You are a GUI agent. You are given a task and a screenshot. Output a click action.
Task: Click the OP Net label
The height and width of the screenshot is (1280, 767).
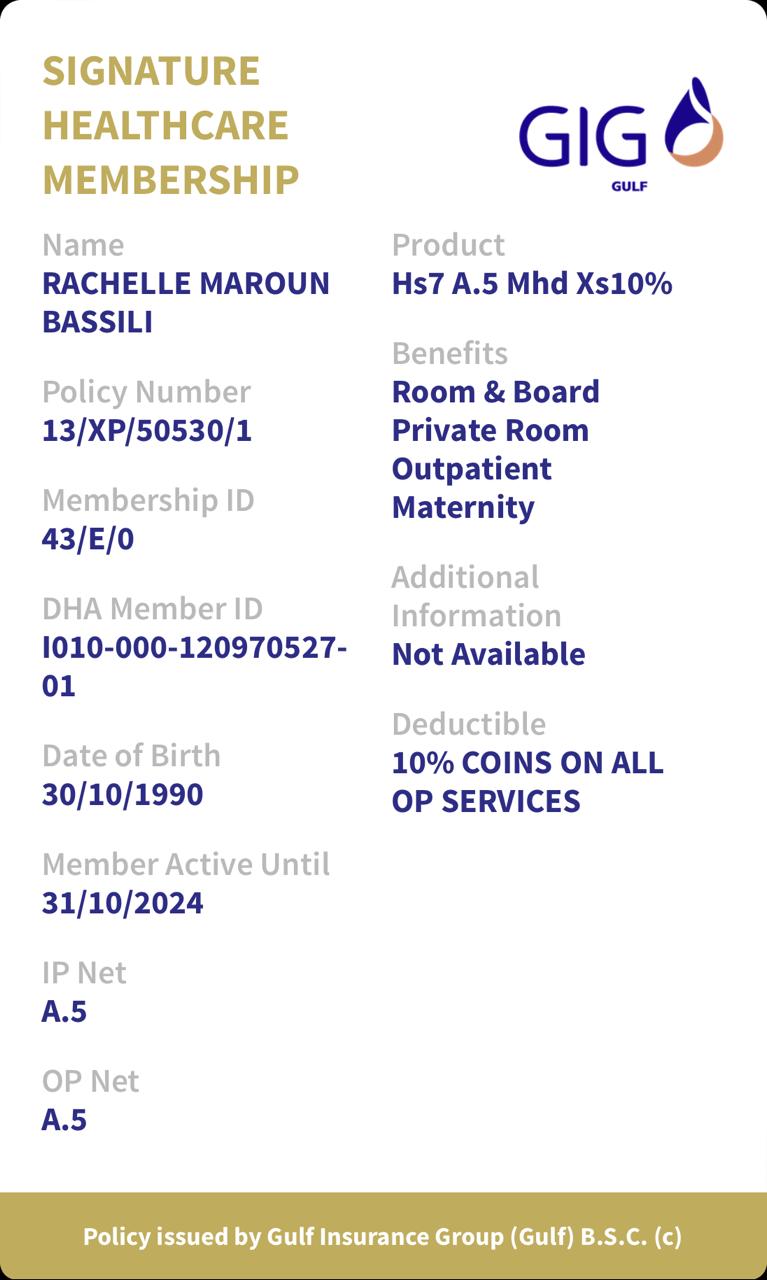(90, 1082)
